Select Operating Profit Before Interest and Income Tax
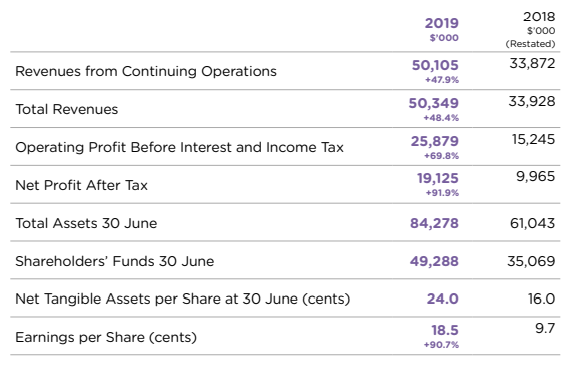572x378 pixels. pos(179,147)
